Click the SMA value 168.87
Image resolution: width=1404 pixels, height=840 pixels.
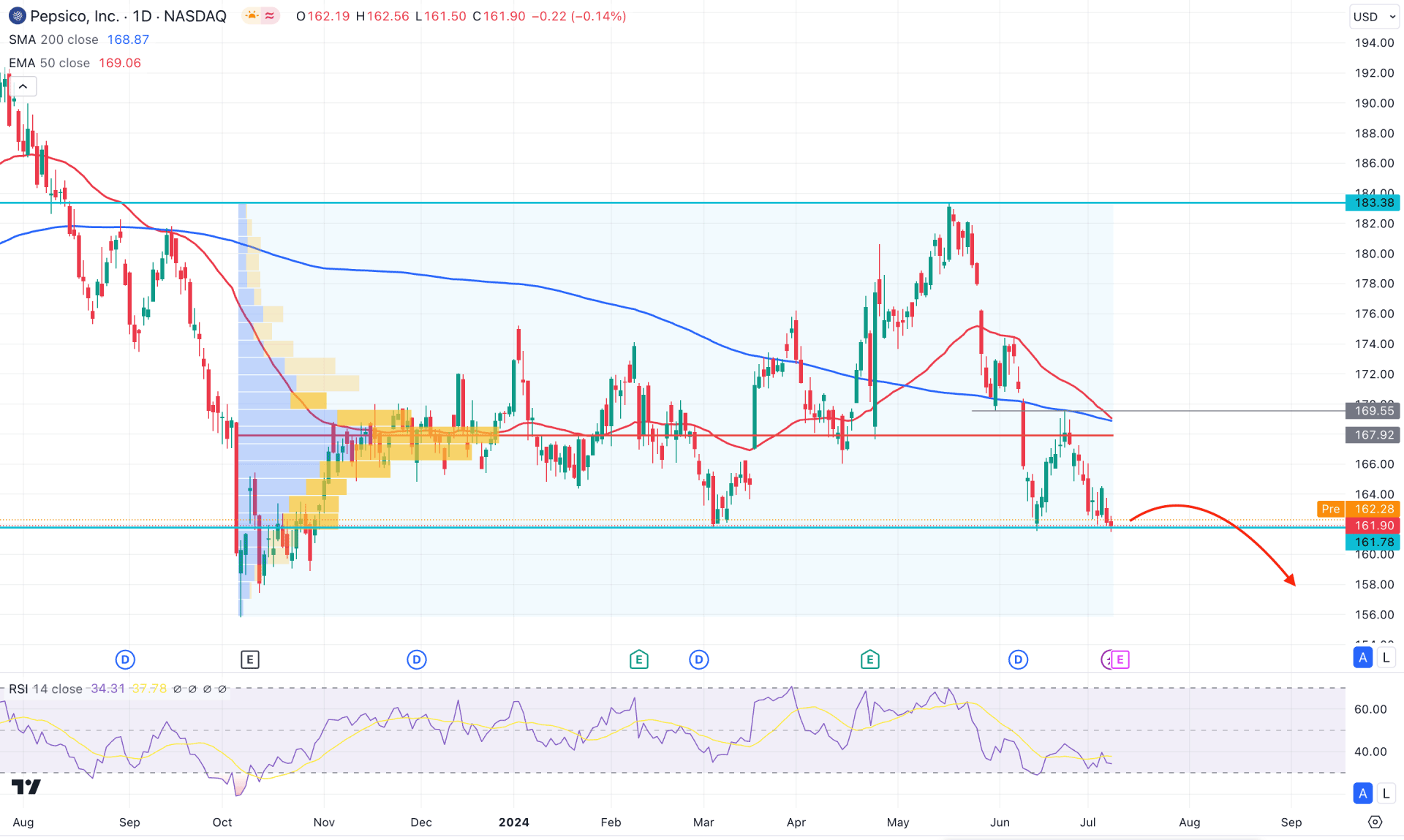[128, 39]
